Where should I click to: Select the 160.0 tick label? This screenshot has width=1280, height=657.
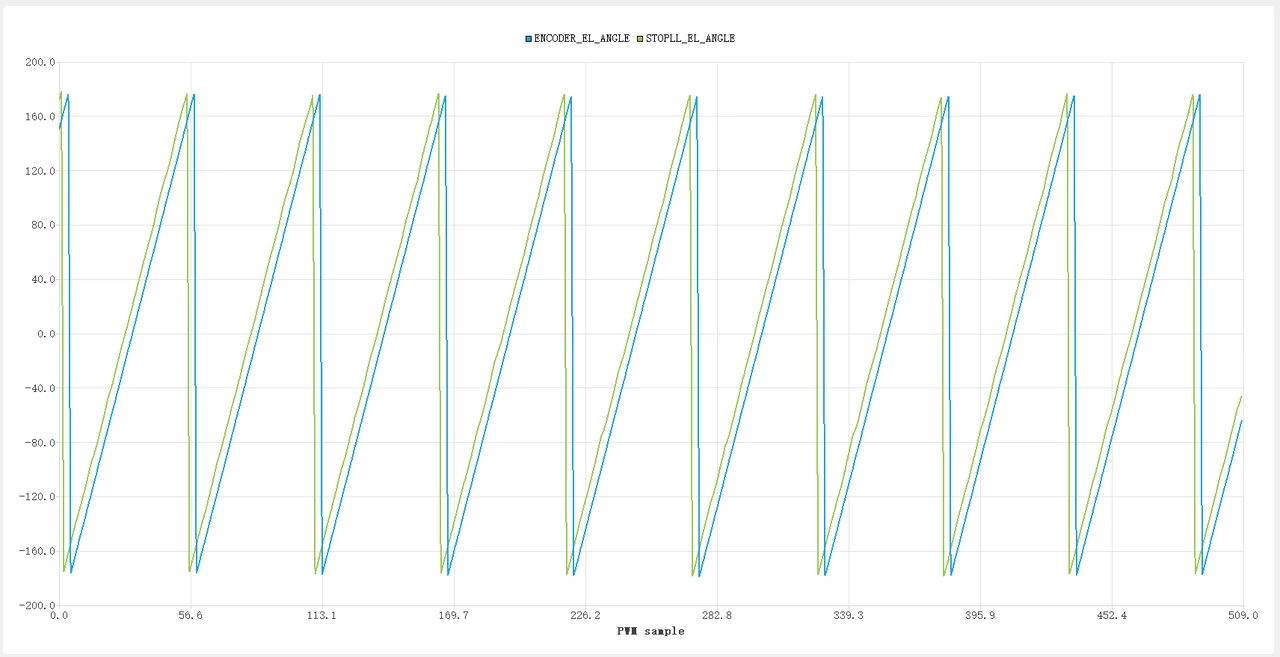click(x=41, y=116)
